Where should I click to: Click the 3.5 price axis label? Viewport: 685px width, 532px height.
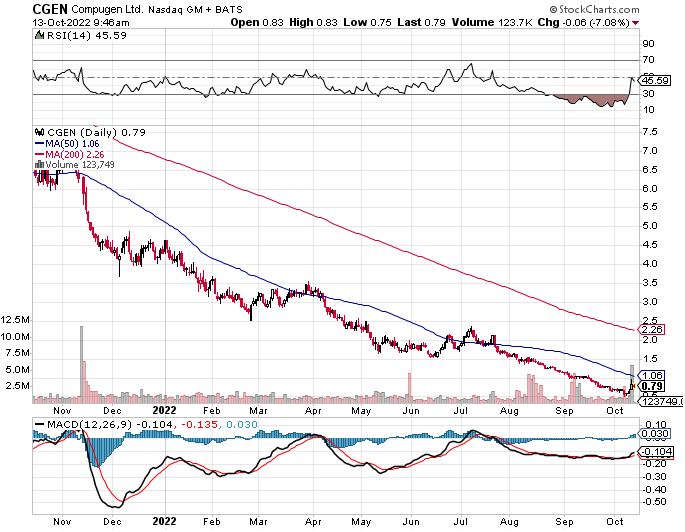click(x=650, y=283)
